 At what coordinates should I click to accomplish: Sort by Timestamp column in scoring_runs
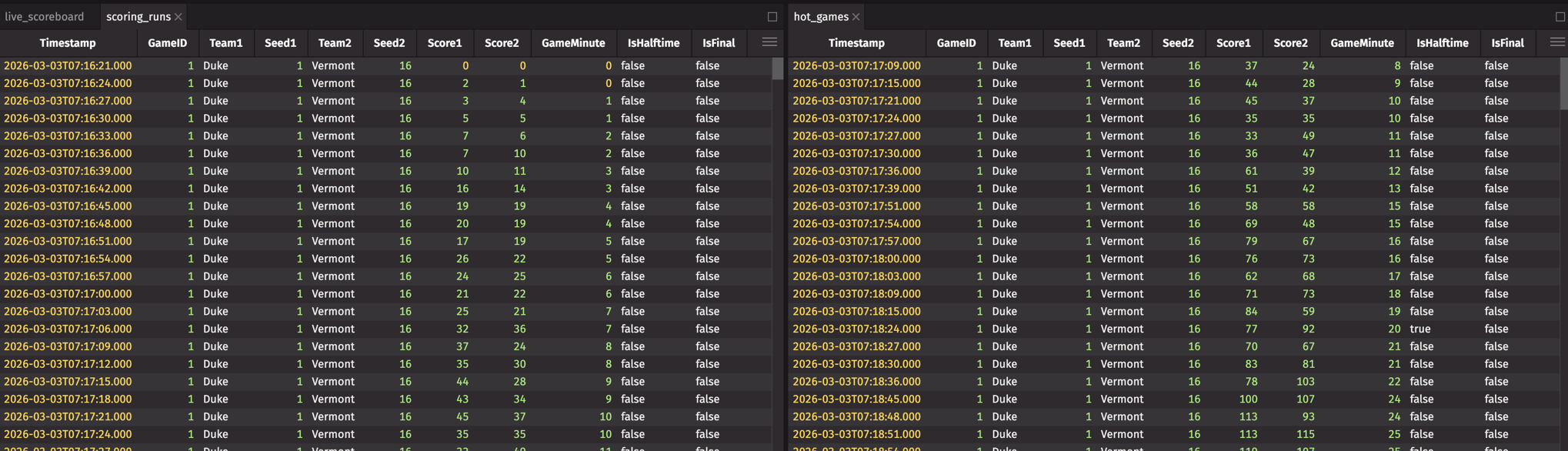68,43
